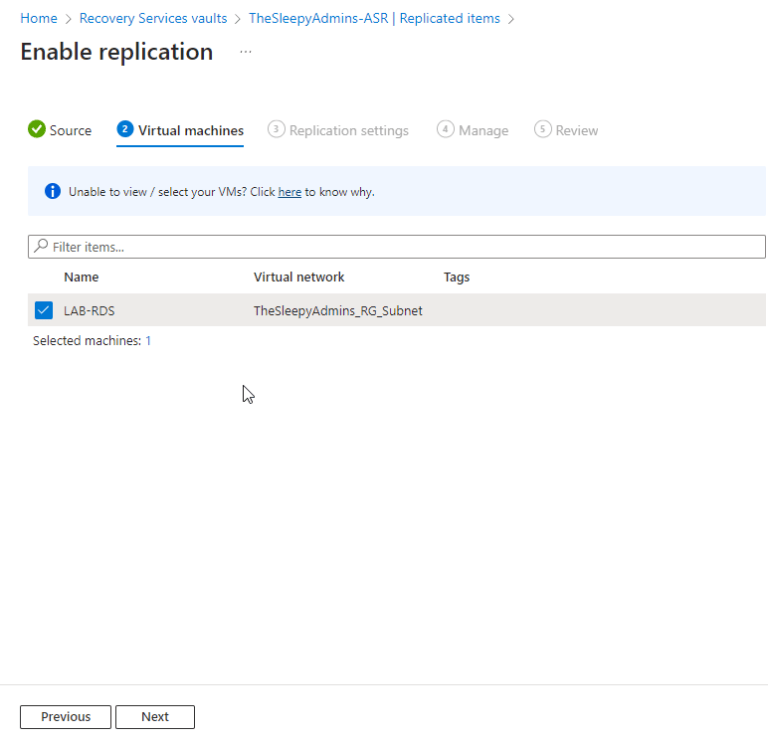The width and height of the screenshot is (768, 742).
Task: Click the chevron after Home breadcrumb
Action: click(x=68, y=19)
